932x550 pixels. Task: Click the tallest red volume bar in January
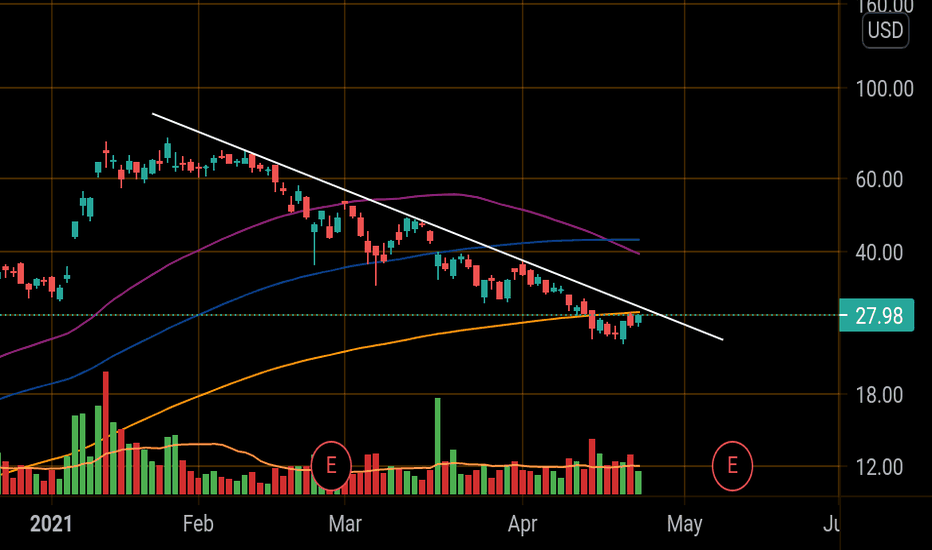pos(106,433)
